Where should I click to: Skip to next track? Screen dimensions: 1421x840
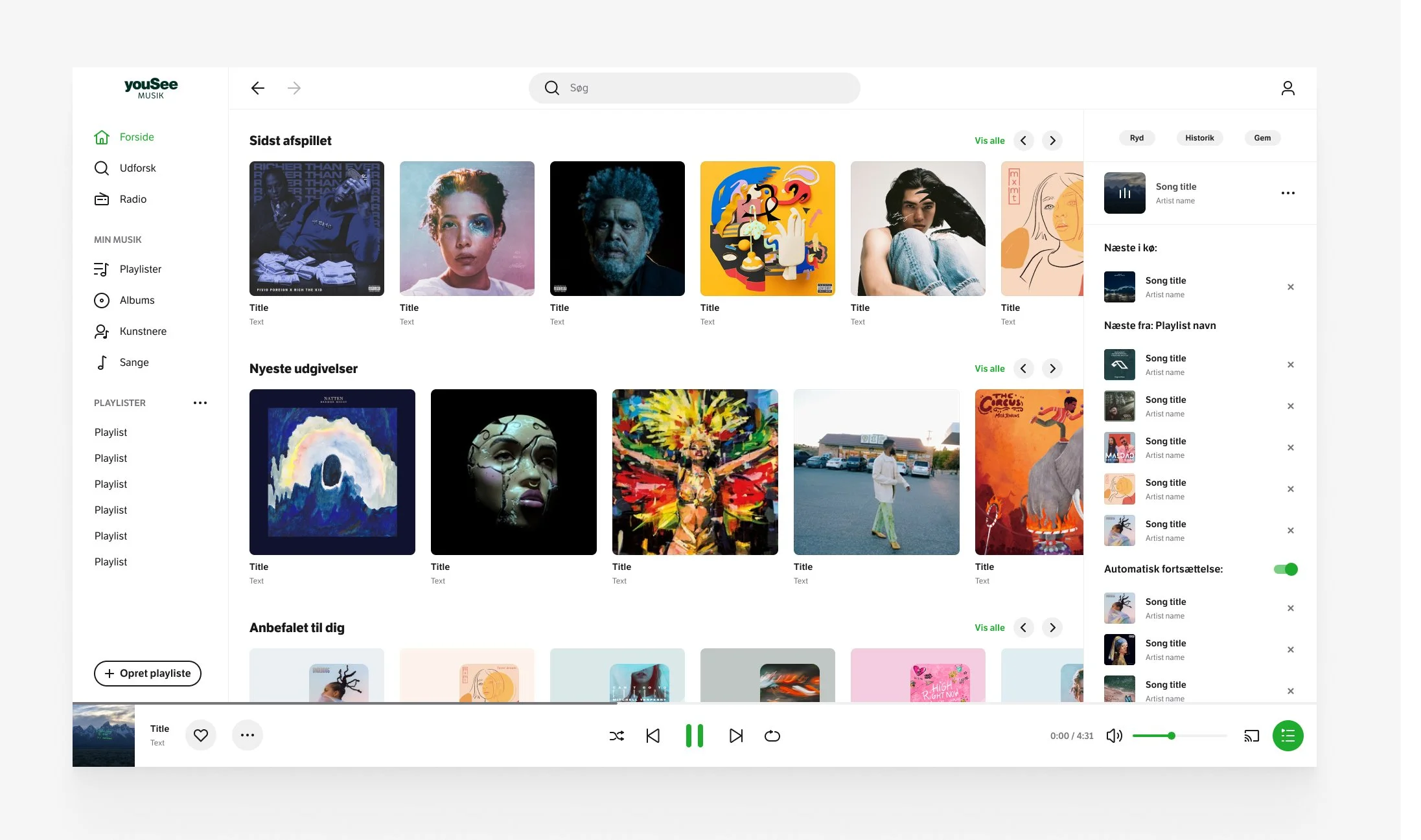[x=736, y=736]
